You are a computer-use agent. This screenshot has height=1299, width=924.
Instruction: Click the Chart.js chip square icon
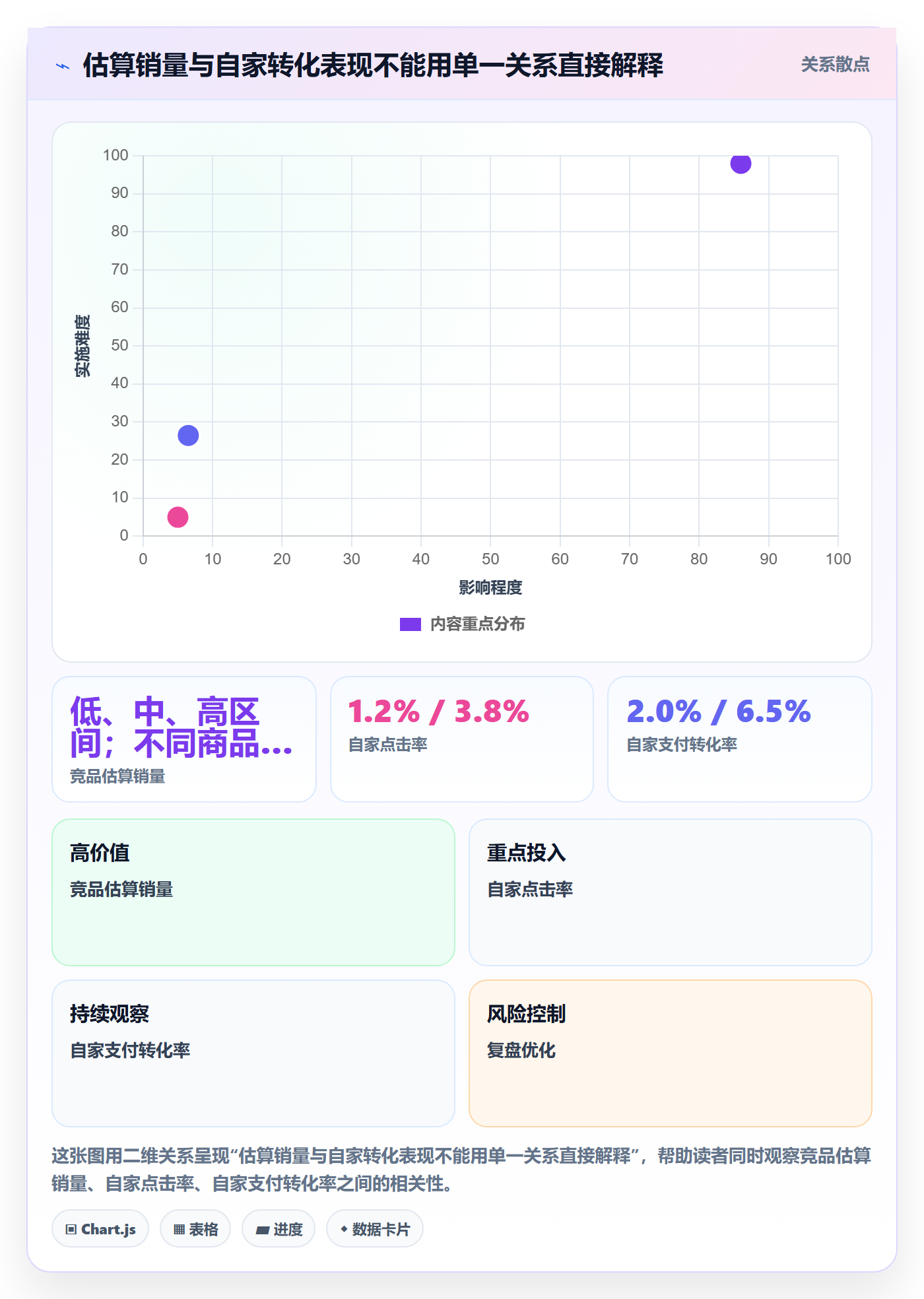click(71, 1230)
